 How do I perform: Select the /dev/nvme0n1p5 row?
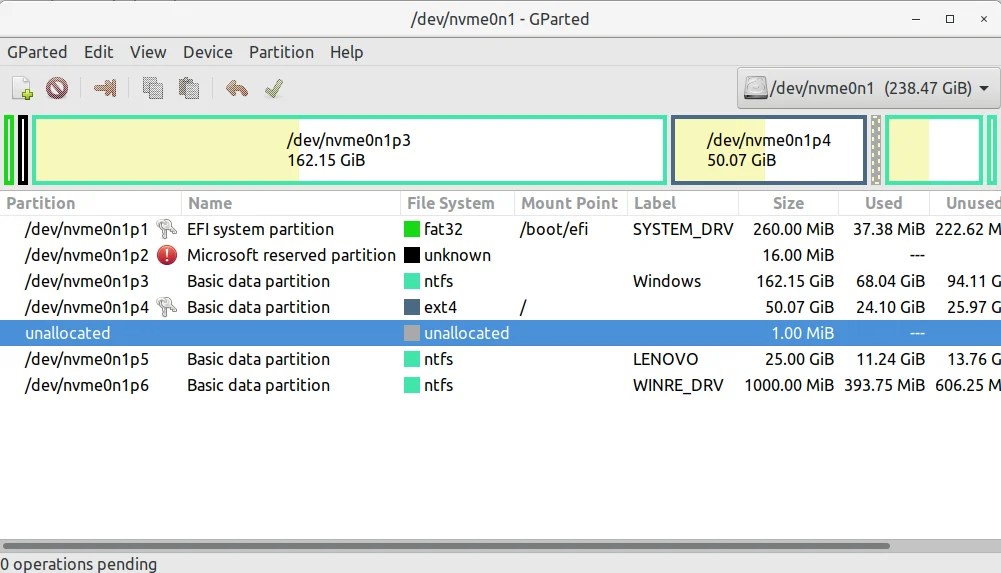coord(500,359)
